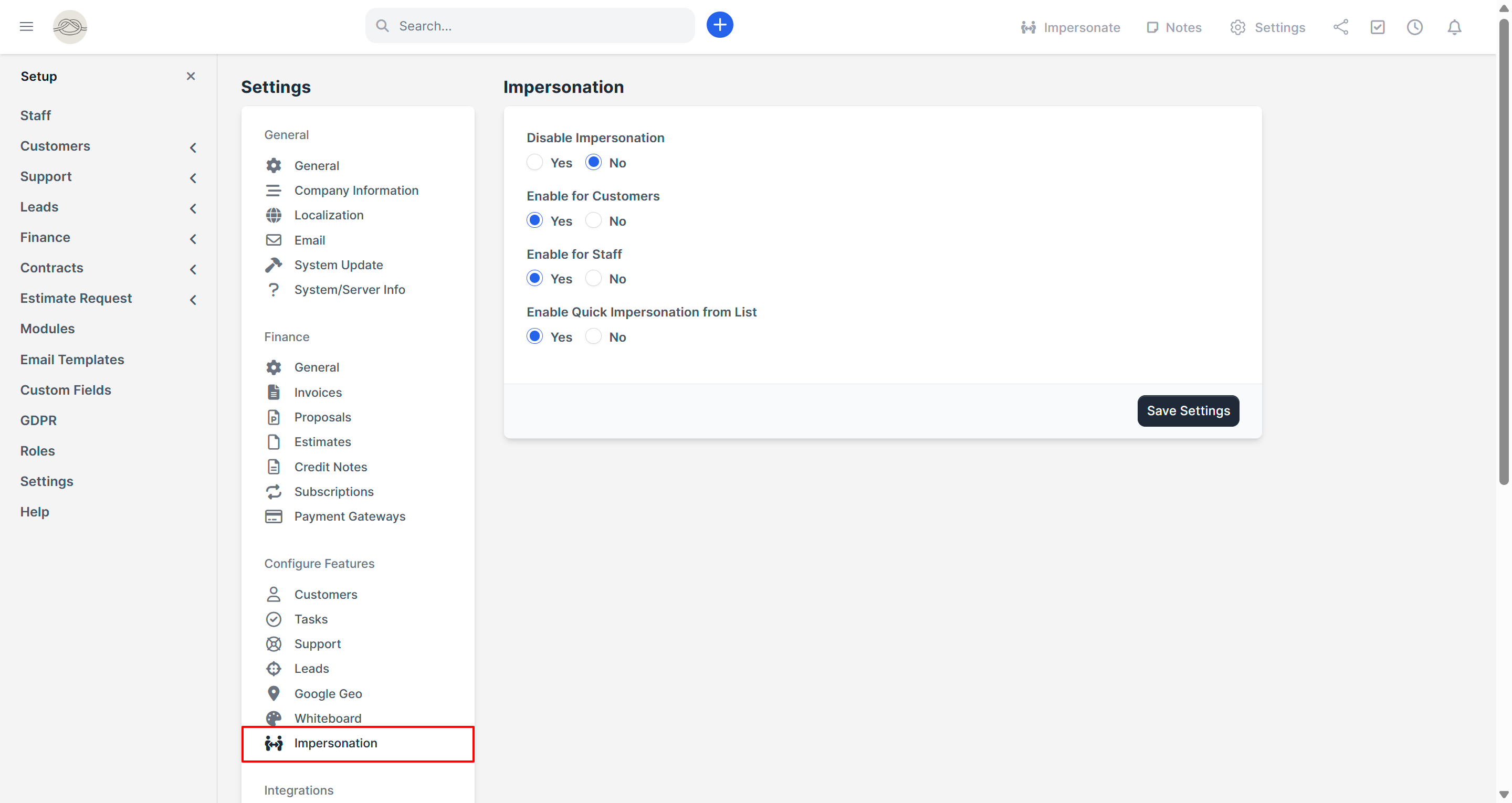The width and height of the screenshot is (1512, 803).
Task: Click the blue plus quick-create button
Action: click(x=719, y=25)
